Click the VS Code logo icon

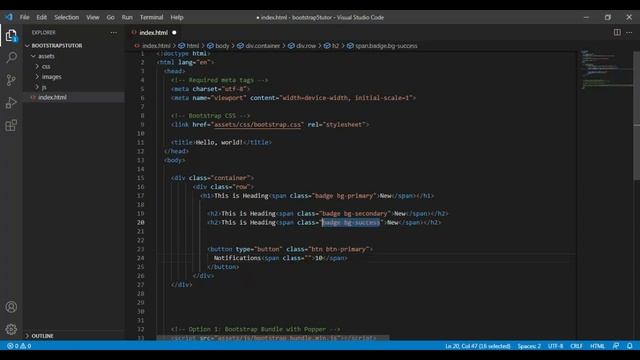point(9,17)
